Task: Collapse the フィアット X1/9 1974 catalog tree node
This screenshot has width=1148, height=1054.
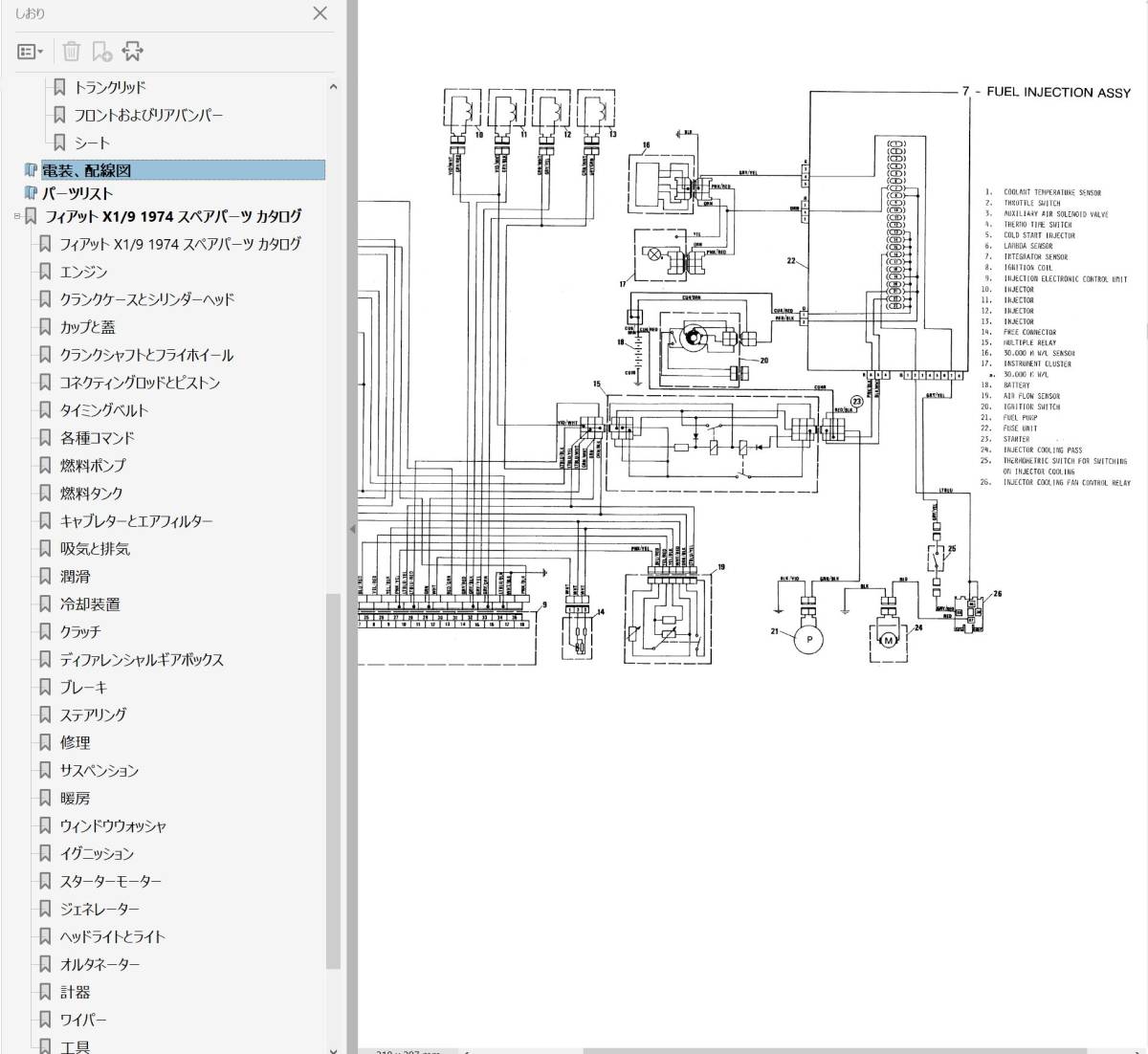Action: click(17, 217)
